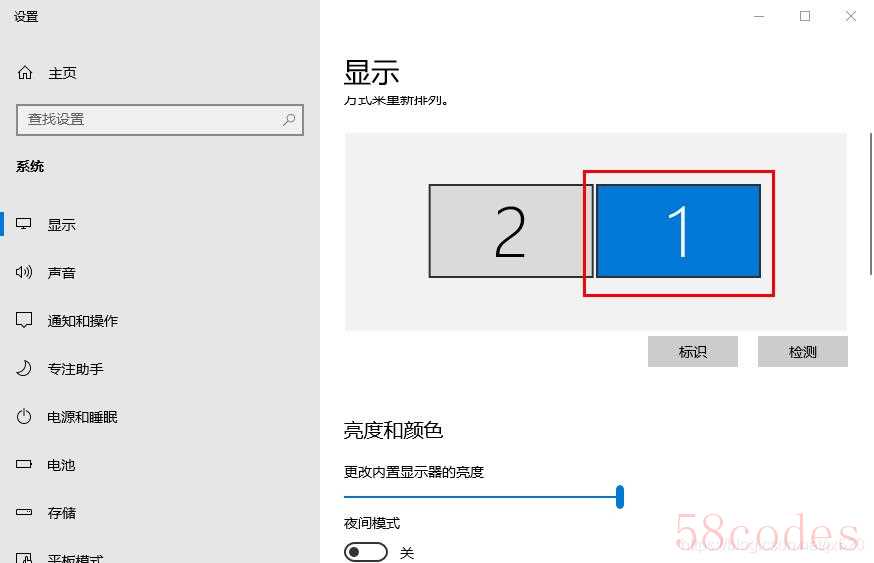Click the Detect (检测) button
The image size is (874, 563).
coord(803,352)
